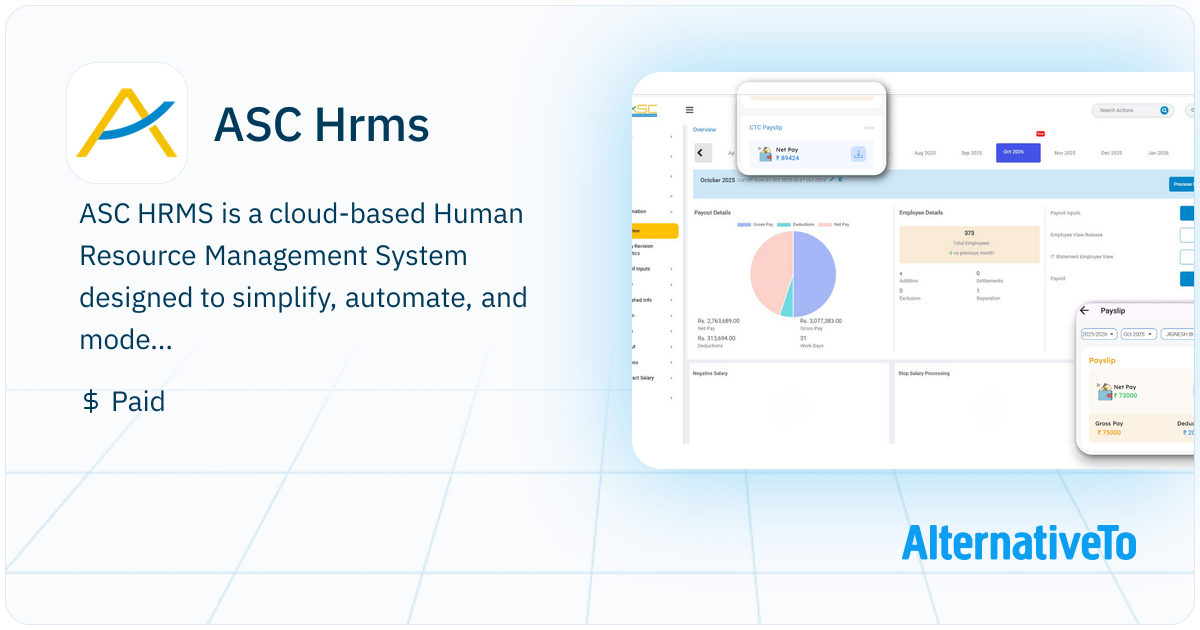Select the Nov 2025 month tab
The image size is (1200, 630).
tap(1065, 153)
